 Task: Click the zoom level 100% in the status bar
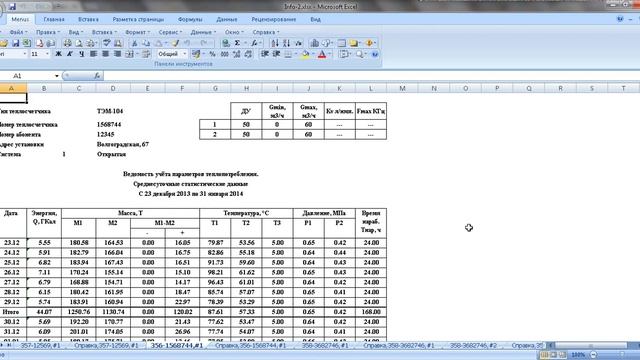[579, 355]
